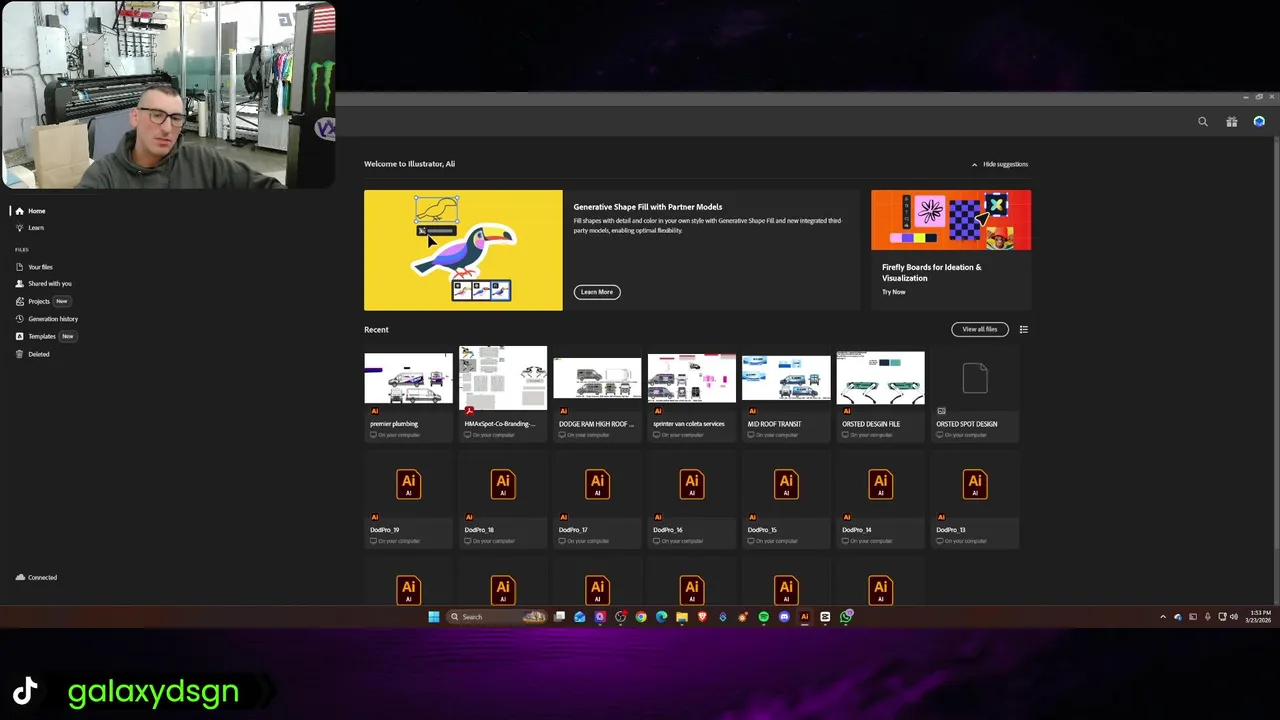The height and width of the screenshot is (720, 1280).
Task: Open Brave browser from the taskbar
Action: click(x=702, y=617)
